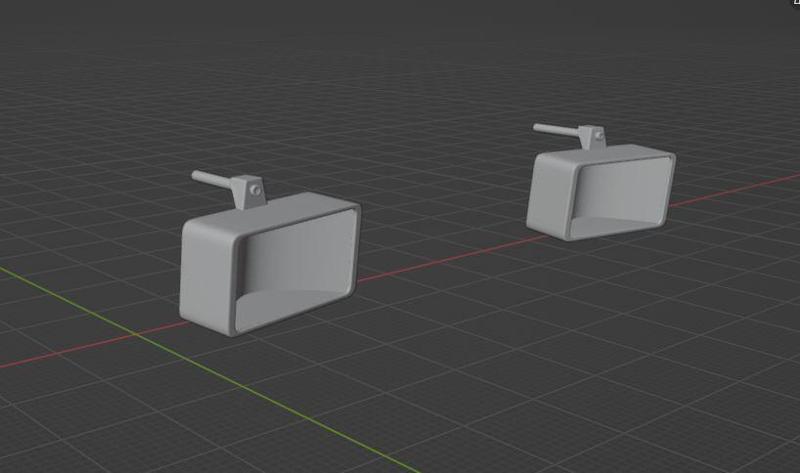The width and height of the screenshot is (800, 473).
Task: Click the bolt on the nearer mirror's bracket
Action: (x=256, y=190)
